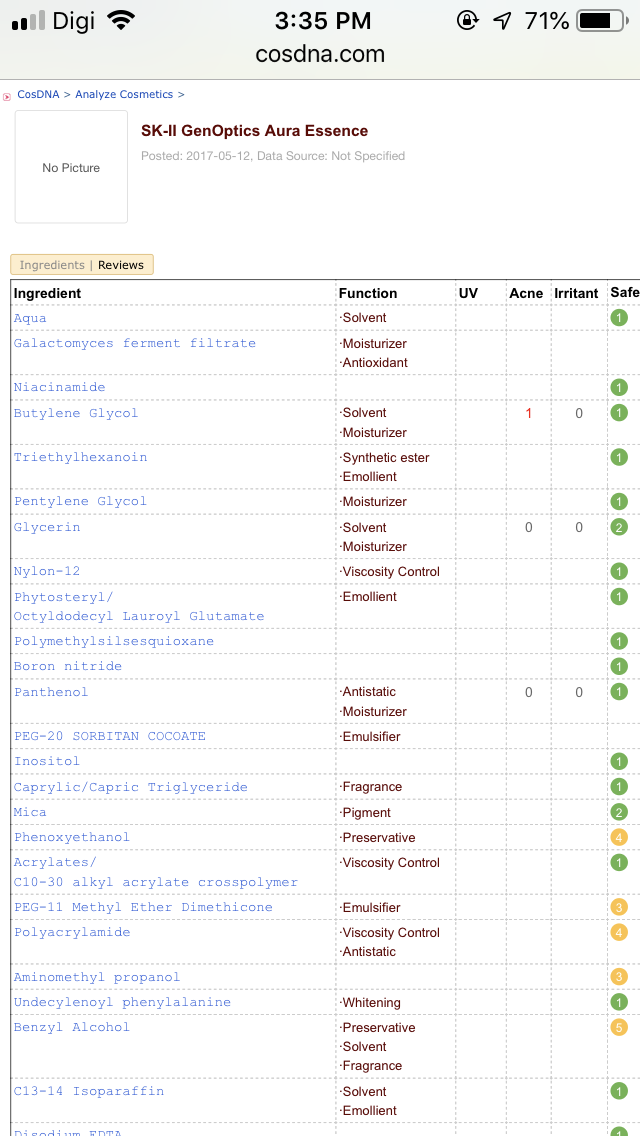Click the Irritant column header
The width and height of the screenshot is (640, 1136).
coord(576,293)
